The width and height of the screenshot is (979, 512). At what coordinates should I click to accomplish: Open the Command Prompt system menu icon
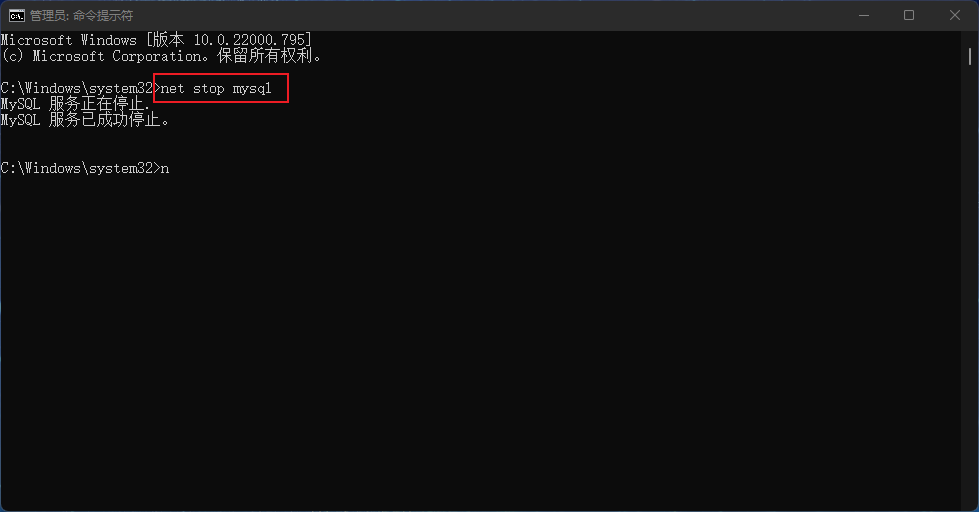(x=16, y=16)
